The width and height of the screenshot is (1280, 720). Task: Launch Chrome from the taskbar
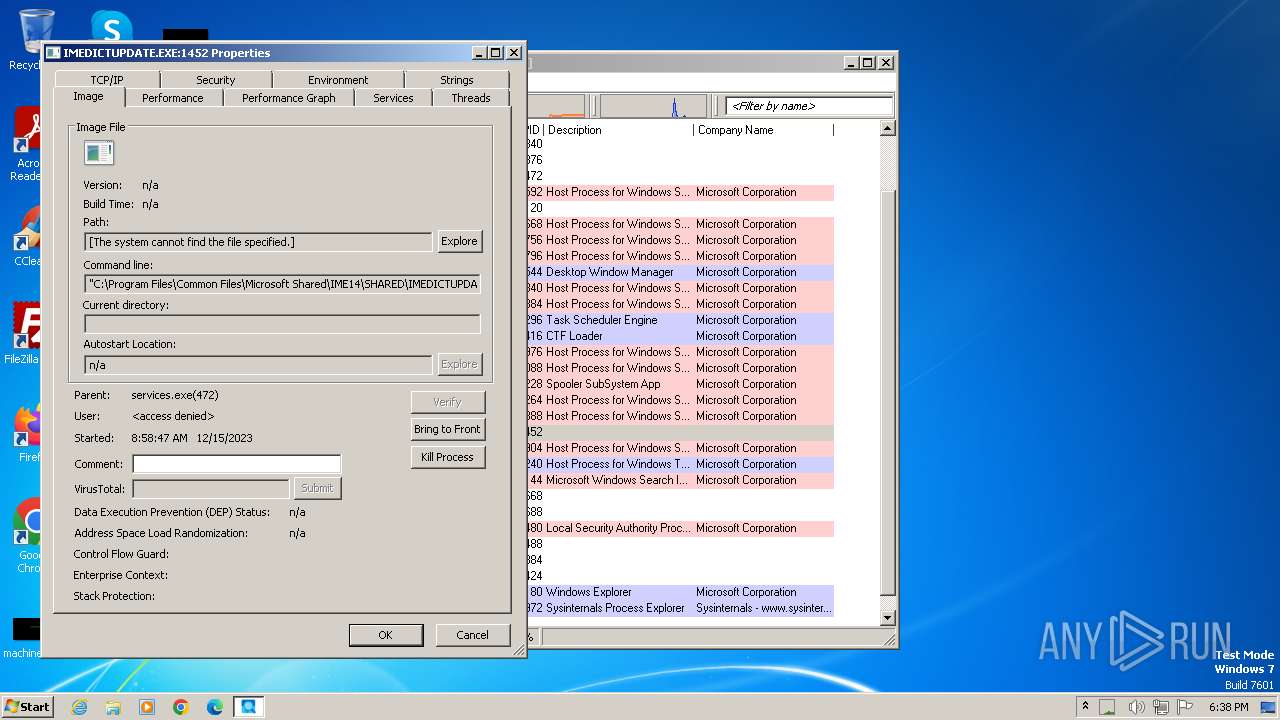coord(181,707)
